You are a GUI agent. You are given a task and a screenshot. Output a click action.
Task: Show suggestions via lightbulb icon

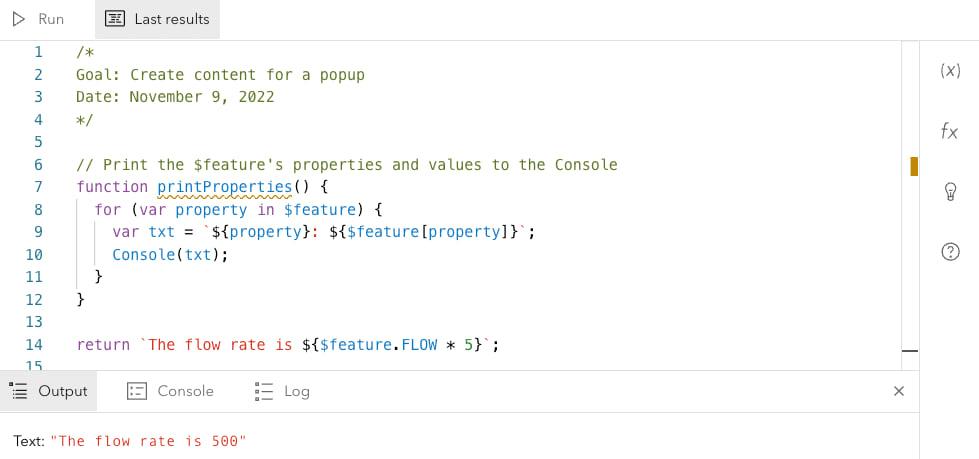coord(950,192)
